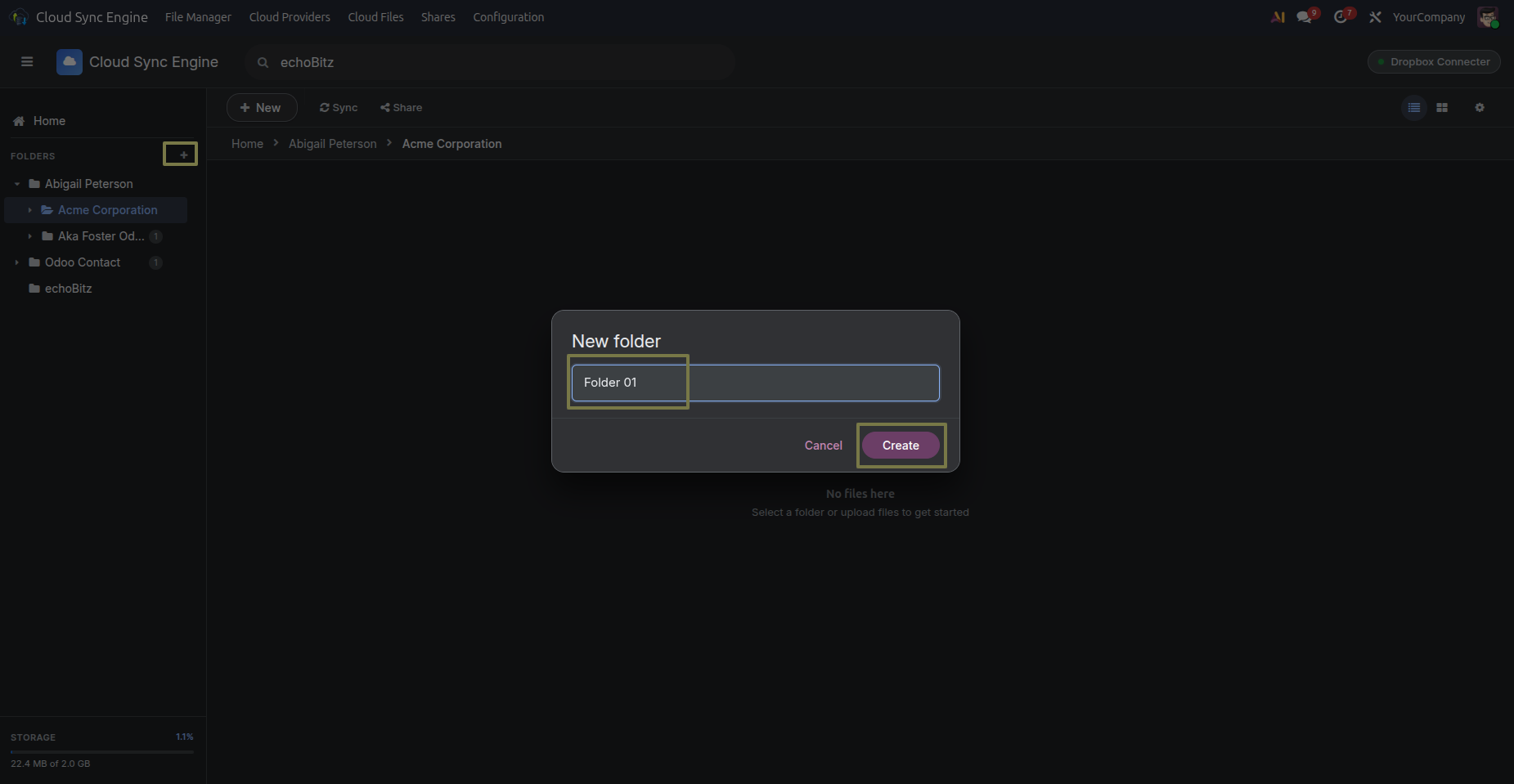Click the user avatar in the top bar

[1488, 17]
